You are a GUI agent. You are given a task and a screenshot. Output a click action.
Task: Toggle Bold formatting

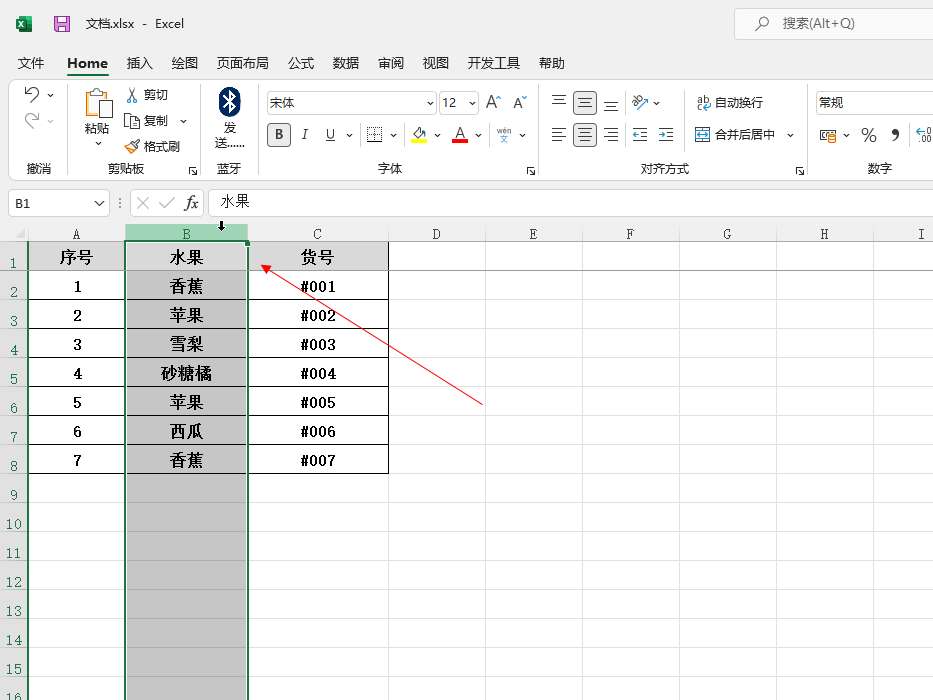pyautogui.click(x=278, y=135)
